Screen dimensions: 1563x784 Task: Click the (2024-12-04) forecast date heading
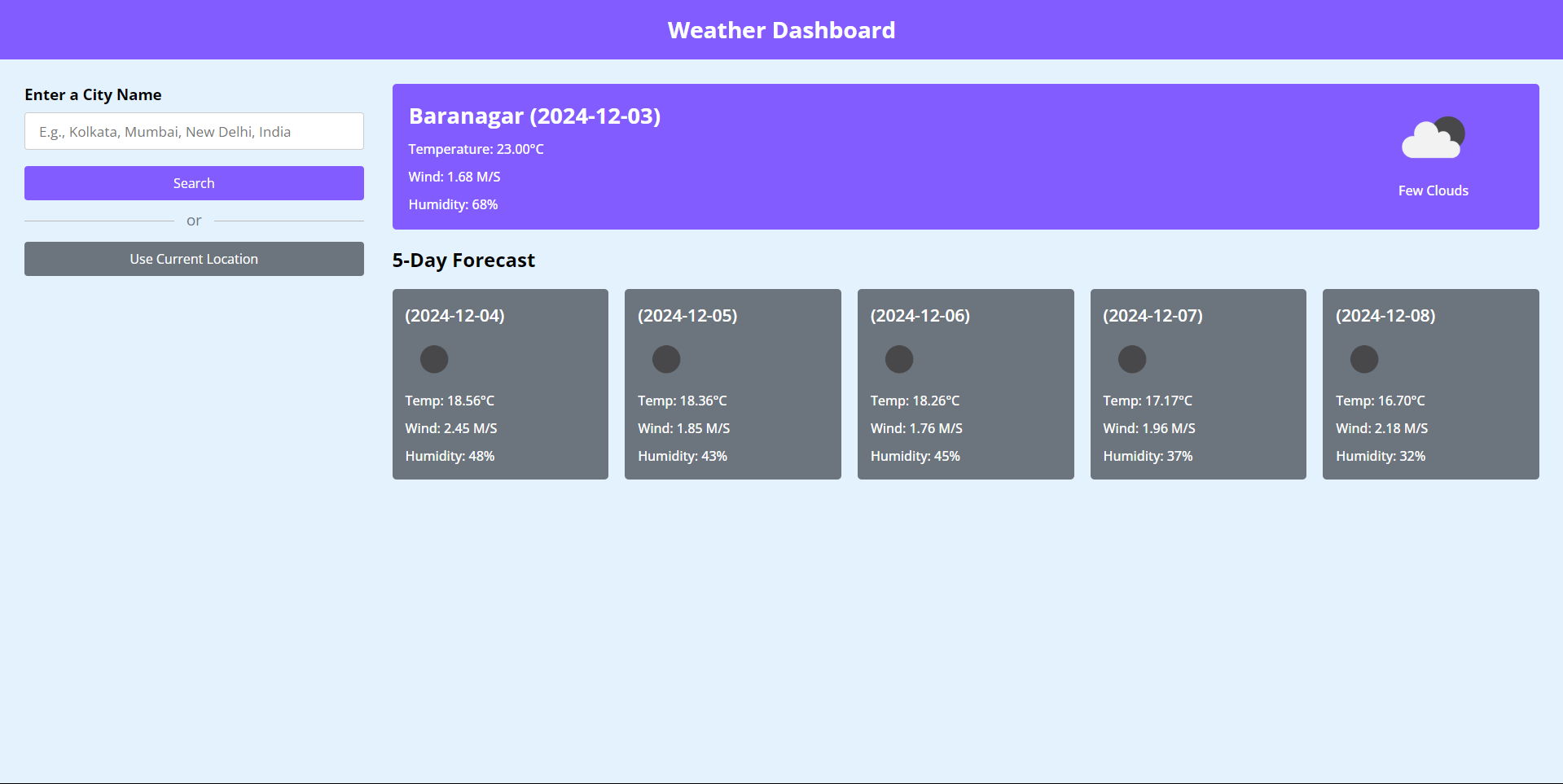tap(454, 316)
